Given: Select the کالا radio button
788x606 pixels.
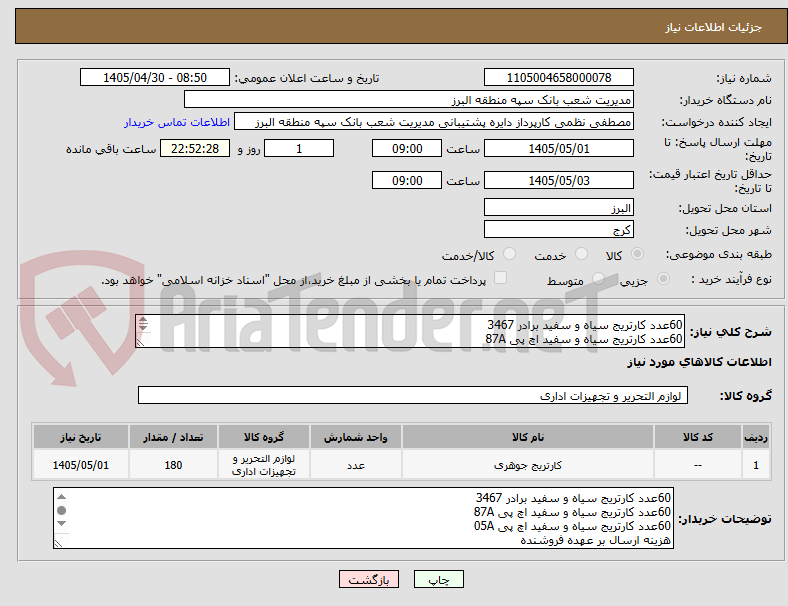Looking at the screenshot, I should [637, 254].
